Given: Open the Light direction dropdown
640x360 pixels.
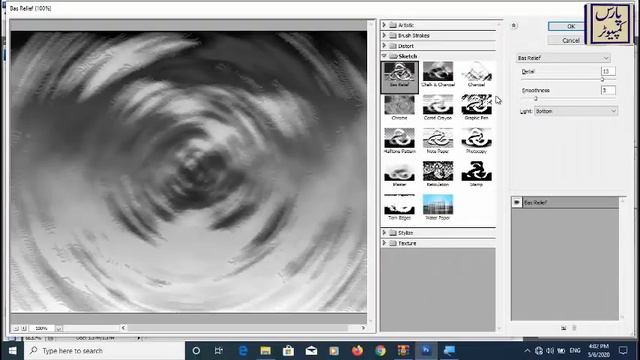Looking at the screenshot, I should click(x=576, y=111).
